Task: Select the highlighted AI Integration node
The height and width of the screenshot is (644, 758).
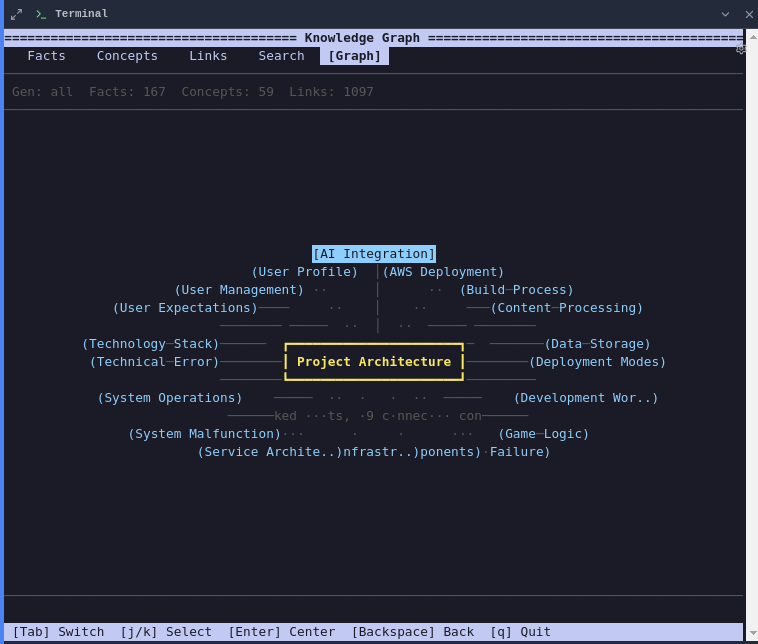Action: click(x=374, y=254)
